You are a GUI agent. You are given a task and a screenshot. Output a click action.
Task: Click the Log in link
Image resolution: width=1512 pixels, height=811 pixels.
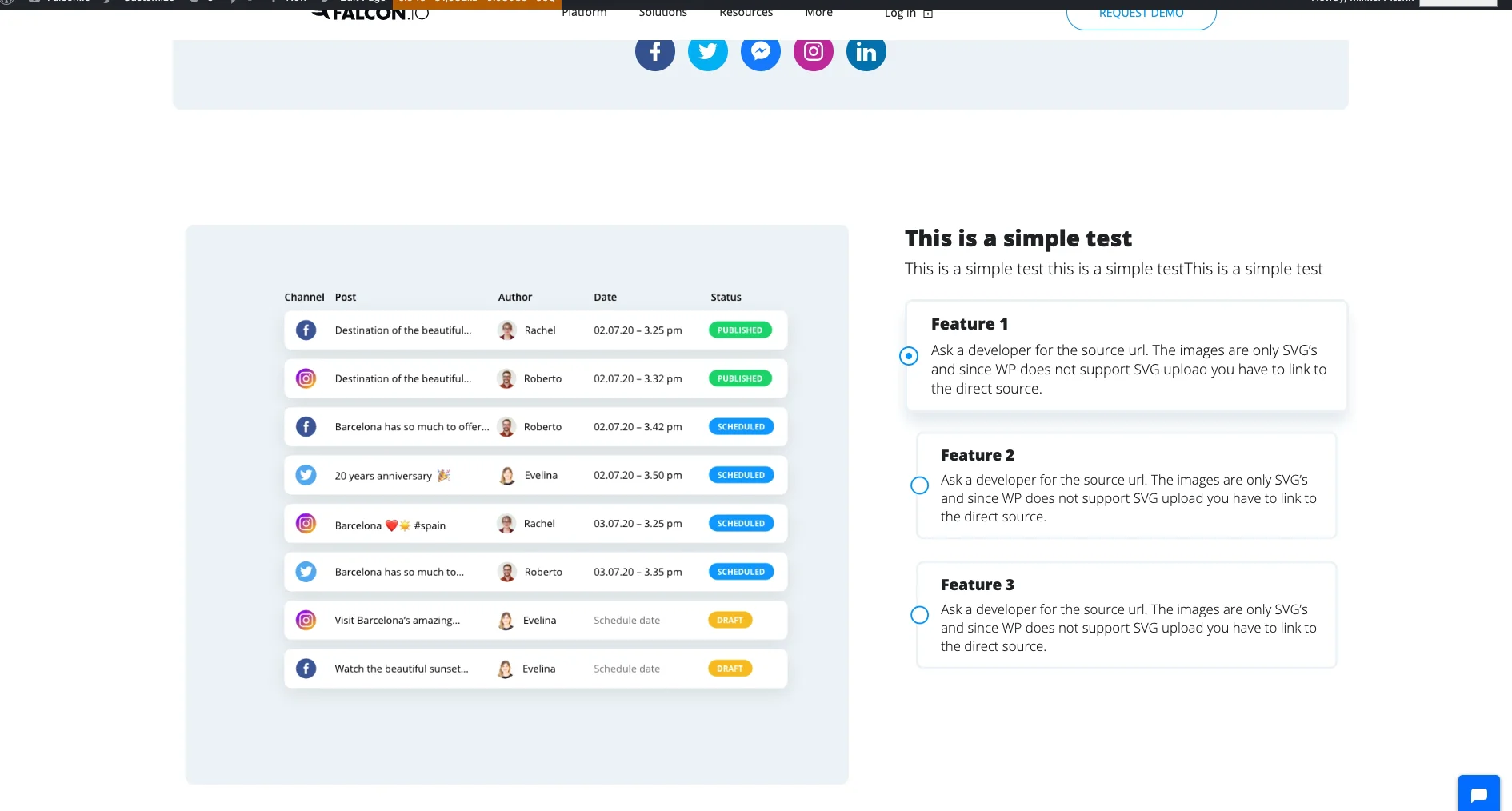(908, 13)
